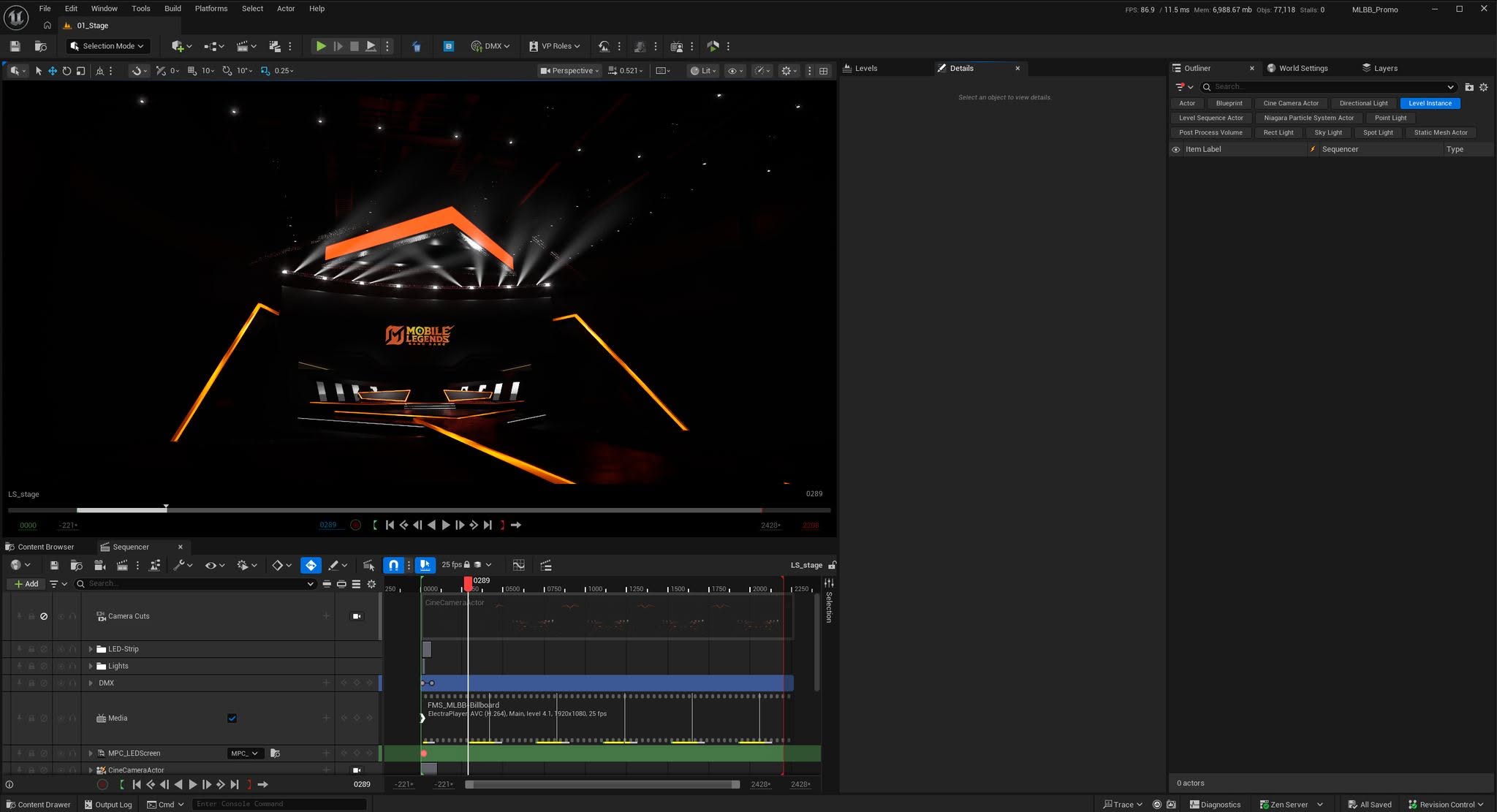This screenshot has width=1497, height=812.
Task: Toggle Sequencer snapping magnet button
Action: pyautogui.click(x=394, y=565)
